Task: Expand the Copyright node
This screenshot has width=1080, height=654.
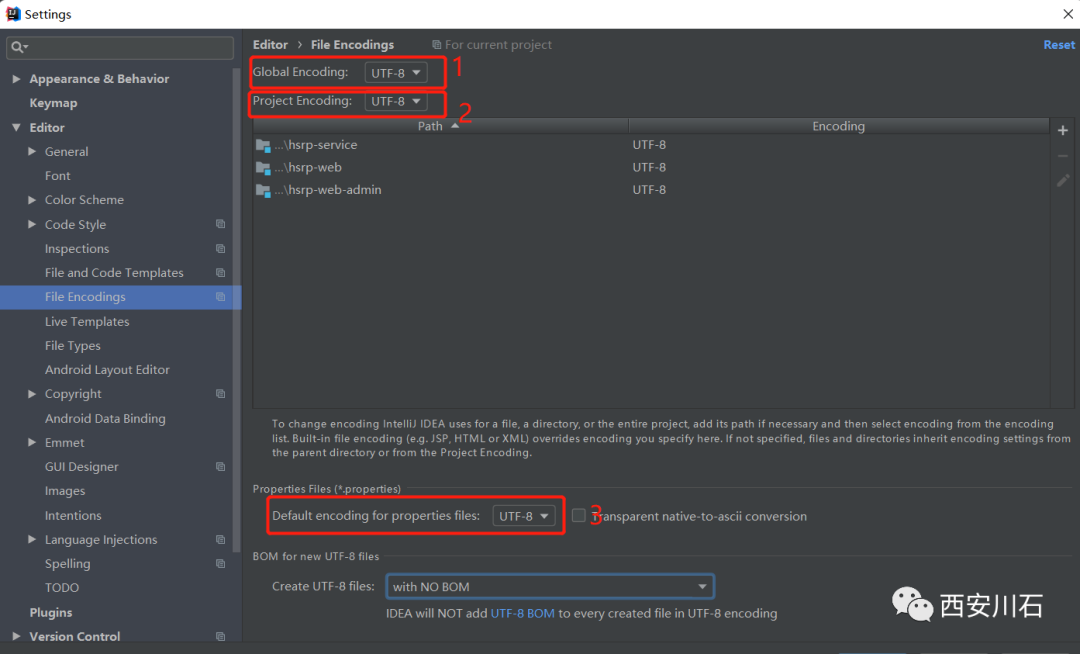Action: 32,394
